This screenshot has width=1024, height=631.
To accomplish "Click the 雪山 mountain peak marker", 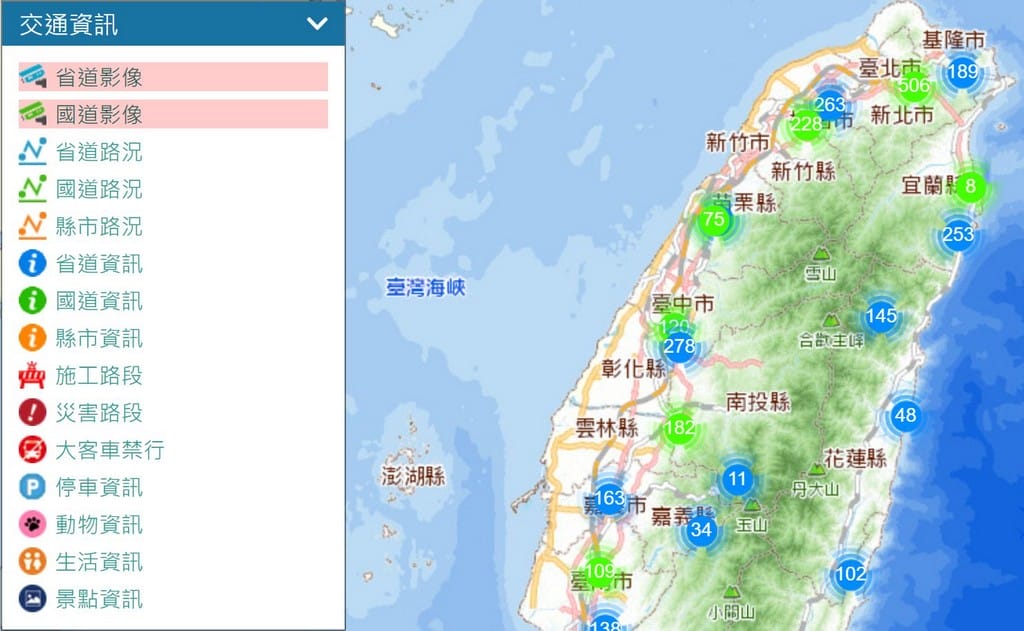I will tap(821, 254).
